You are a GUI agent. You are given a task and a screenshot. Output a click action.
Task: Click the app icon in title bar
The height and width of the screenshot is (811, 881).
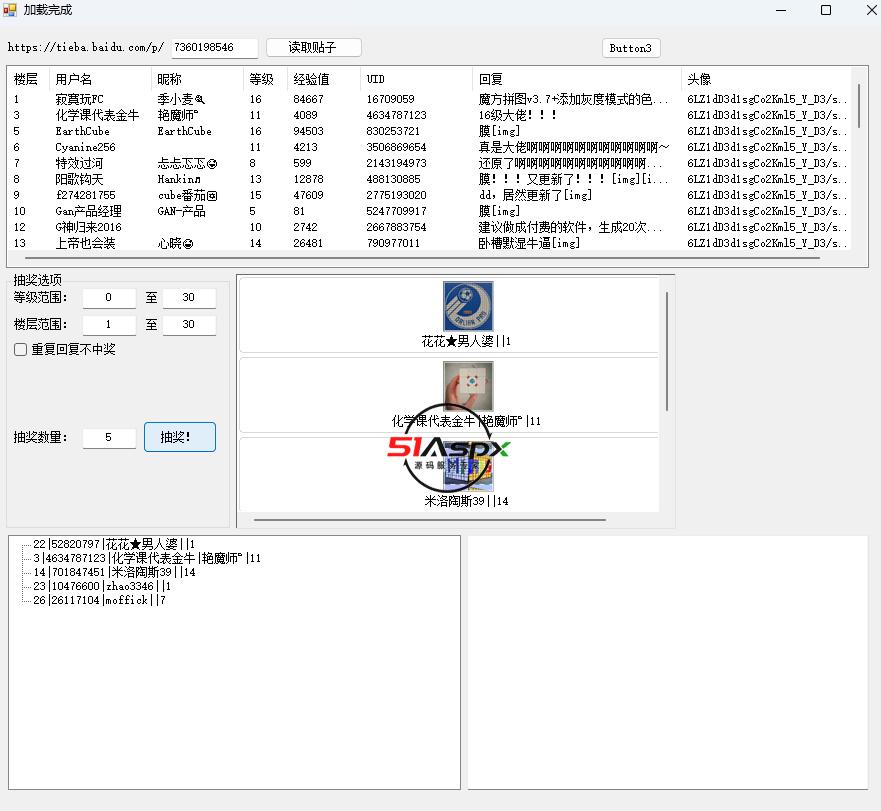[x=10, y=10]
